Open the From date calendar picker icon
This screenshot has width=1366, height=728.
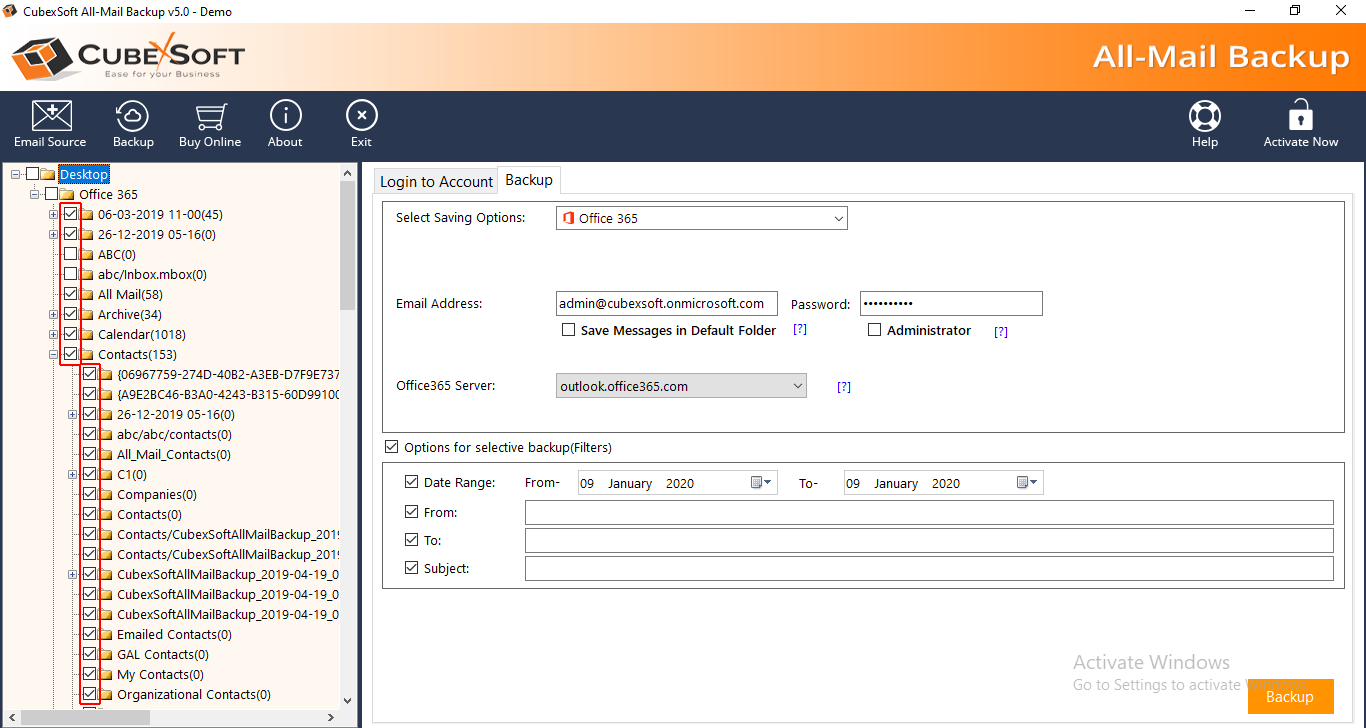[x=761, y=483]
